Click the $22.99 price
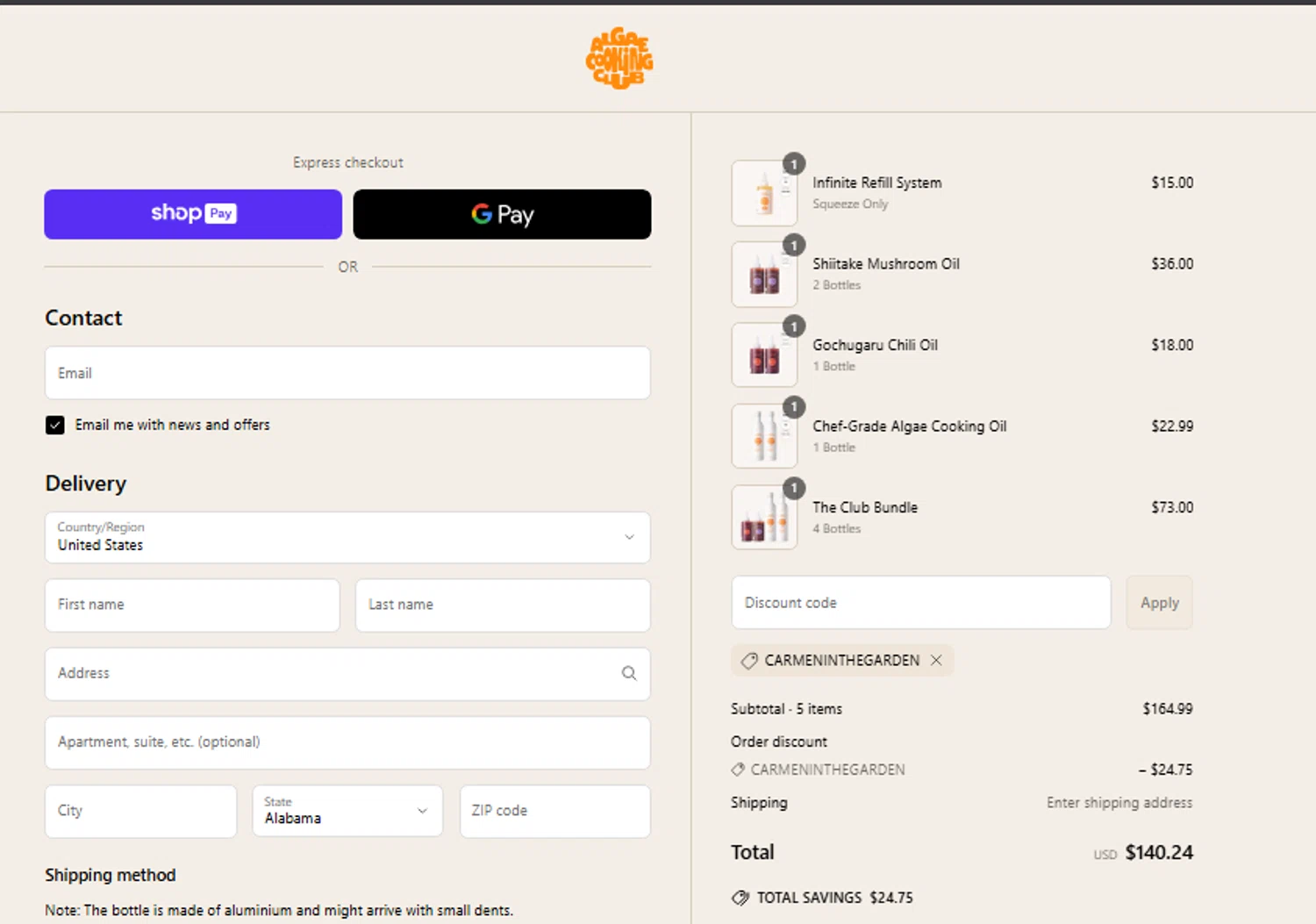This screenshot has width=1316, height=924. 1172,426
